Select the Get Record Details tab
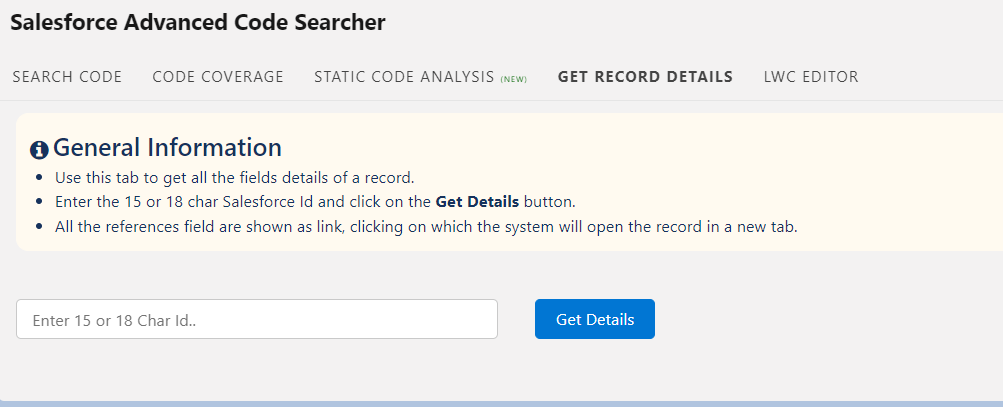The width and height of the screenshot is (1003, 407). click(x=645, y=77)
